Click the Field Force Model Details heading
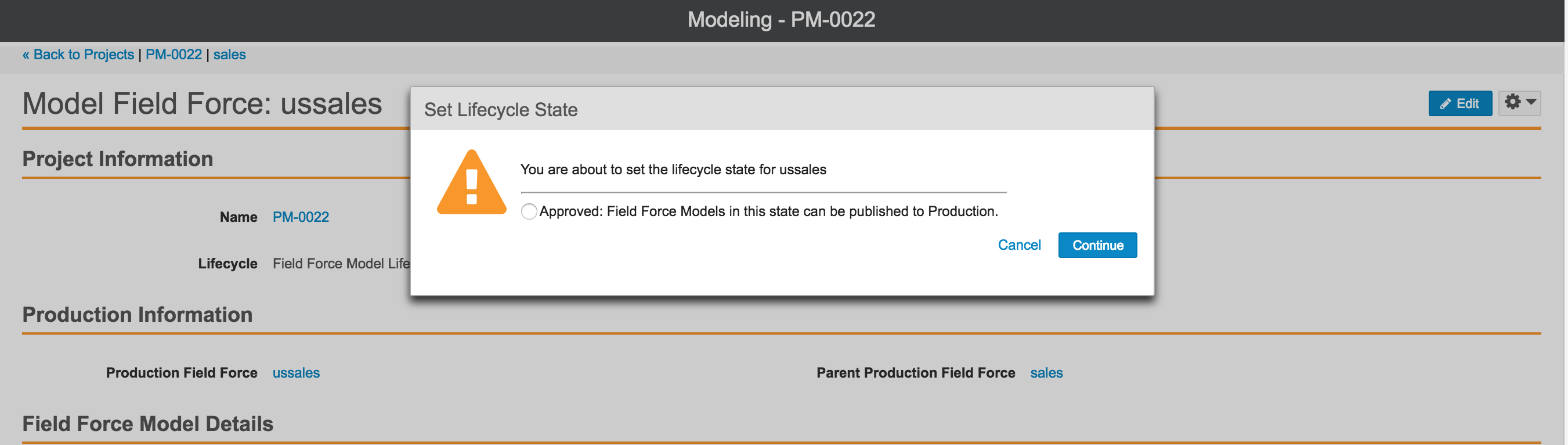Image resolution: width=1568 pixels, height=445 pixels. coord(148,424)
